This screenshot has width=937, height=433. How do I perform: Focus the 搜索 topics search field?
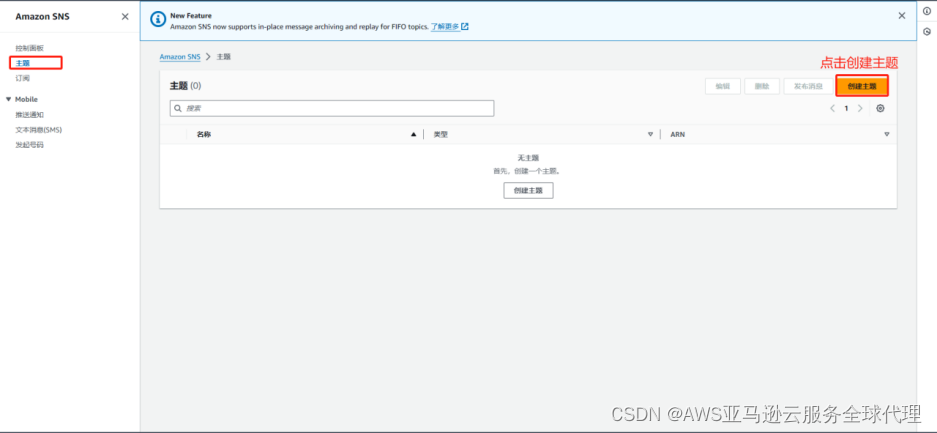(x=332, y=108)
